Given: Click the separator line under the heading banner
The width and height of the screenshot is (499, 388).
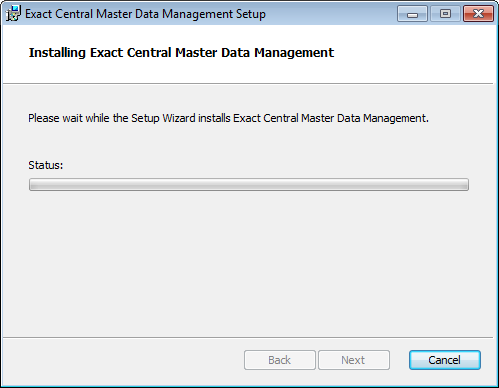Looking at the screenshot, I should click(248, 83).
